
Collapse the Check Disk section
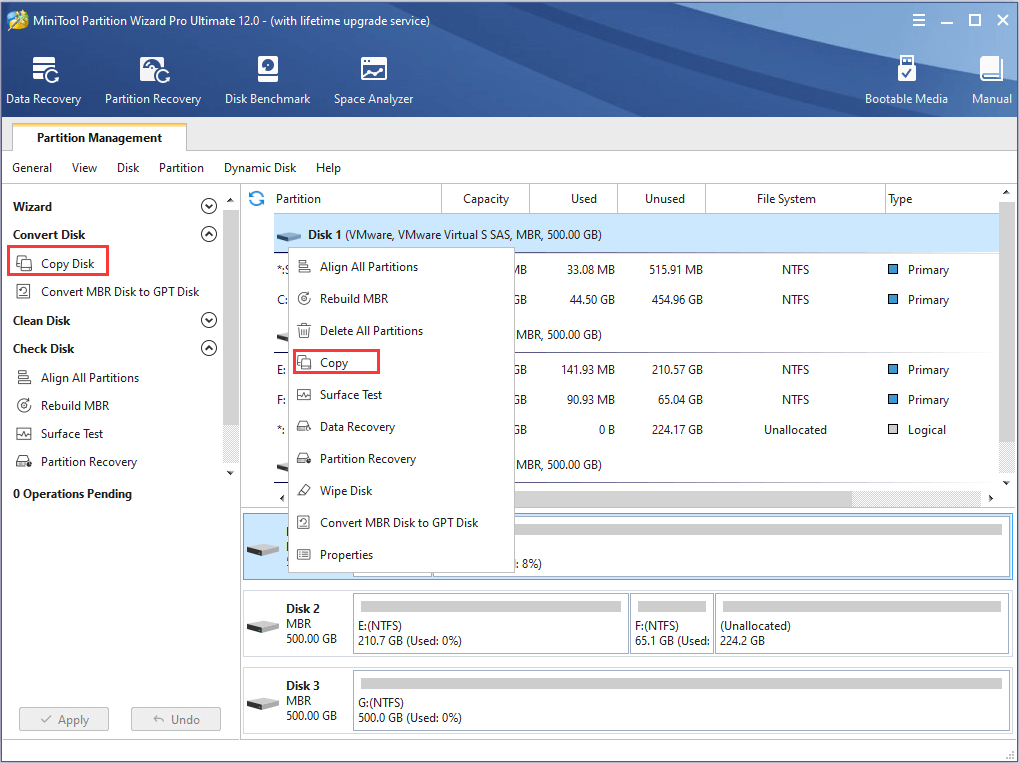tap(209, 349)
